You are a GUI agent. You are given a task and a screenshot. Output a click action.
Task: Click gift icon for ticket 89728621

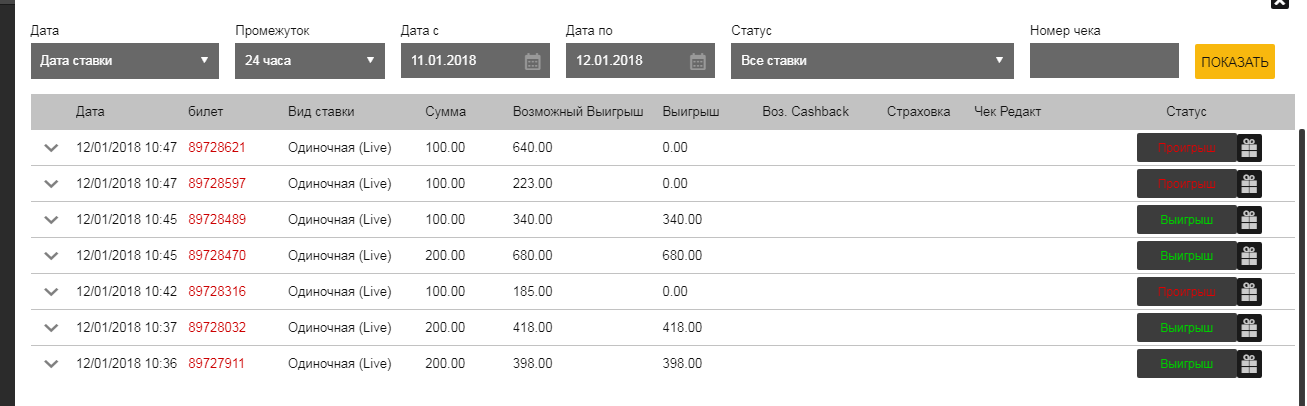[1249, 148]
